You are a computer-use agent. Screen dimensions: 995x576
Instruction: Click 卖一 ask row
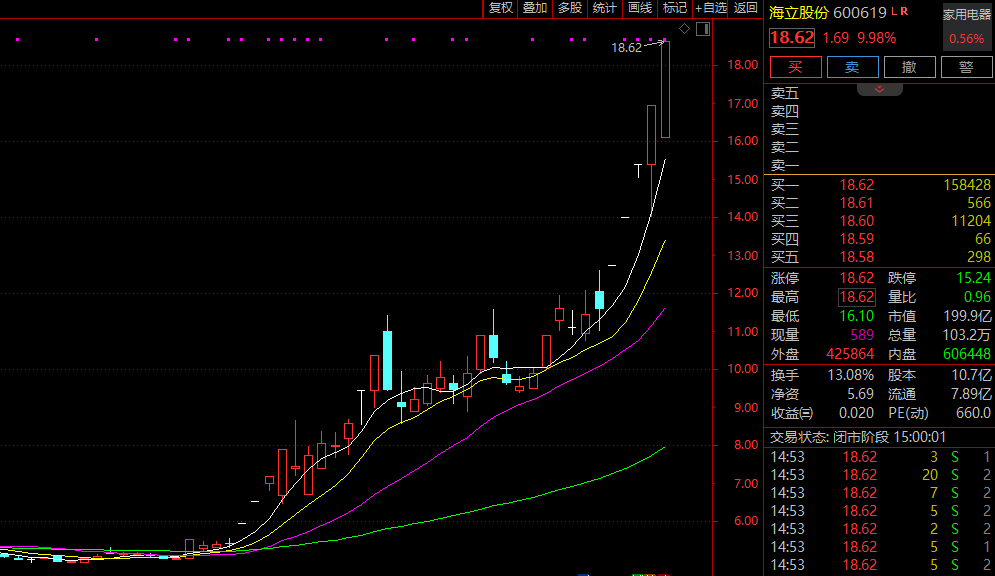(x=880, y=166)
